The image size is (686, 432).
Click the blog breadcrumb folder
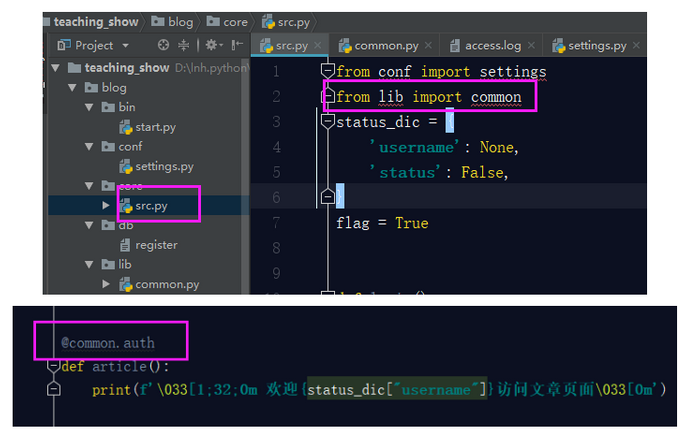[x=172, y=22]
